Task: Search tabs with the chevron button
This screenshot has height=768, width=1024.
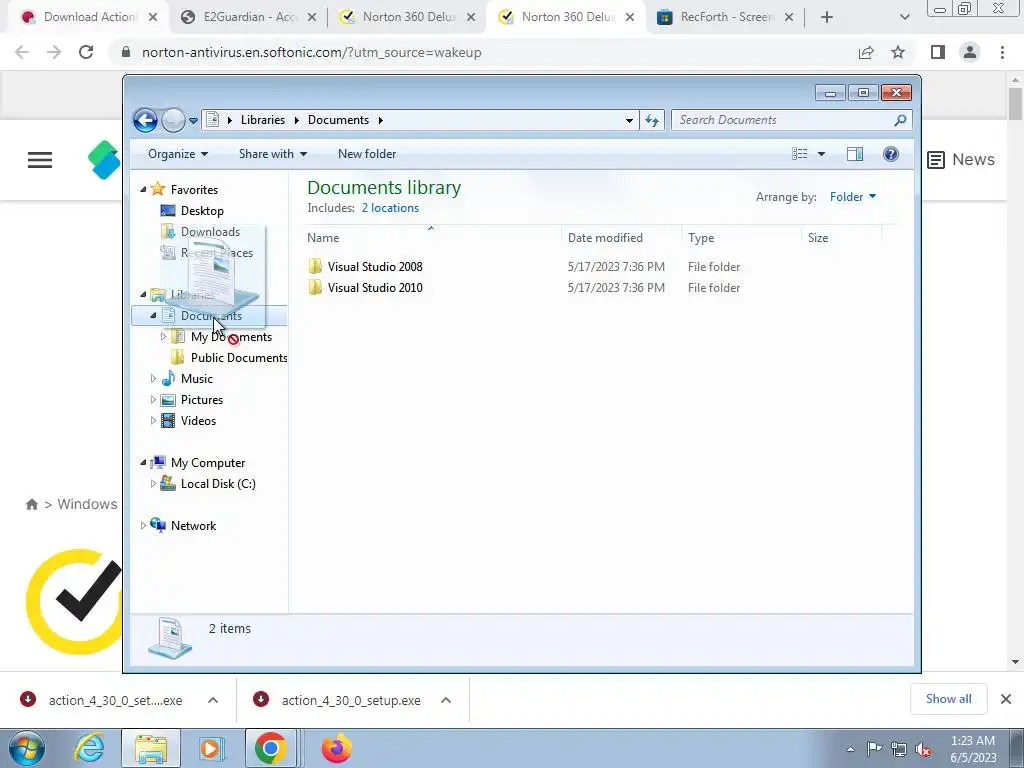Action: click(x=904, y=18)
